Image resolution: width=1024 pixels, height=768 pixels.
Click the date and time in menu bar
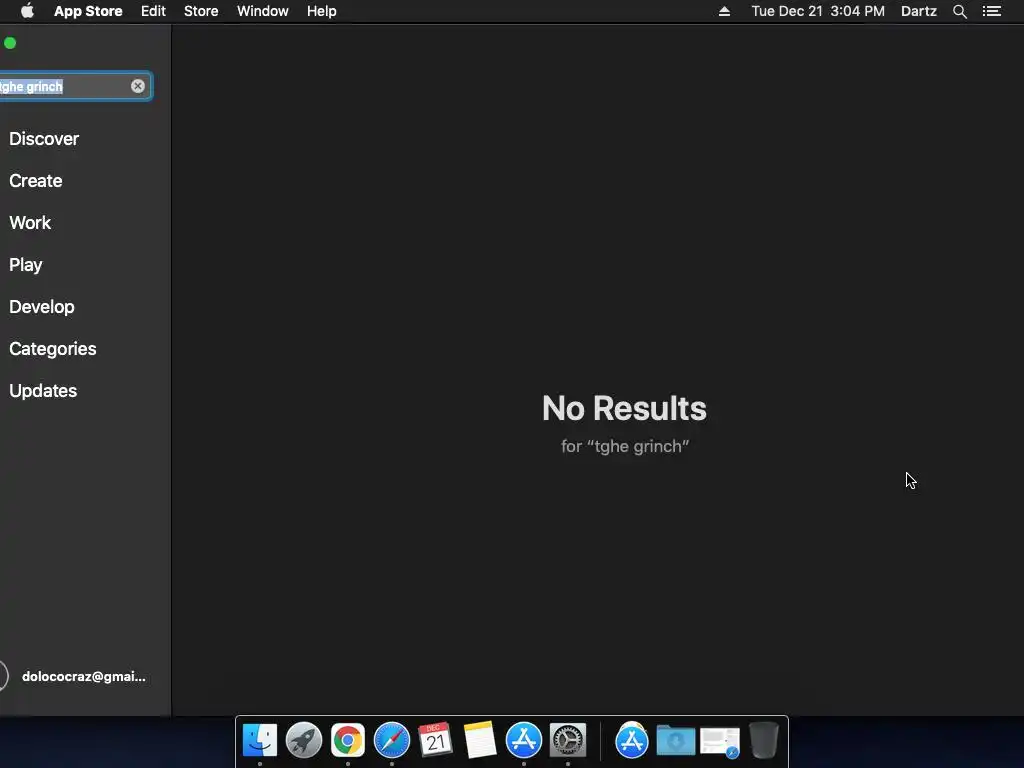tap(818, 11)
